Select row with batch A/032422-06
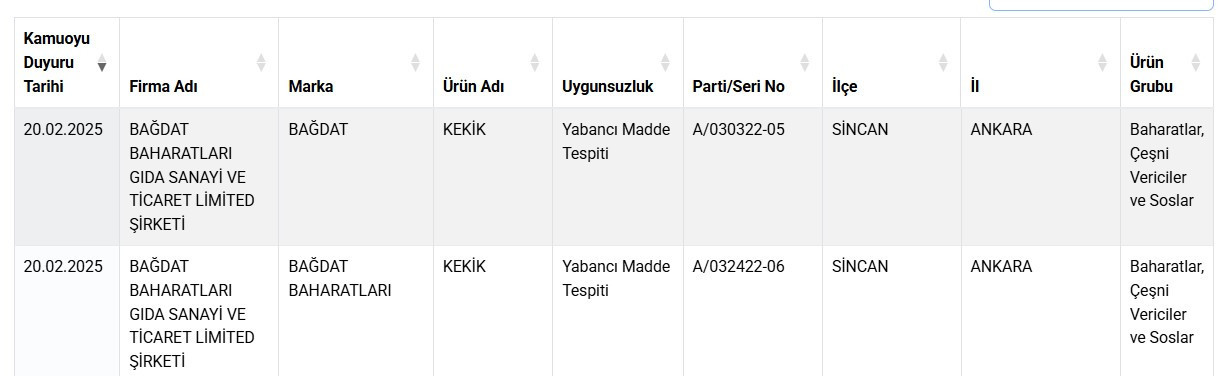The height and width of the screenshot is (376, 1229). tap(614, 311)
